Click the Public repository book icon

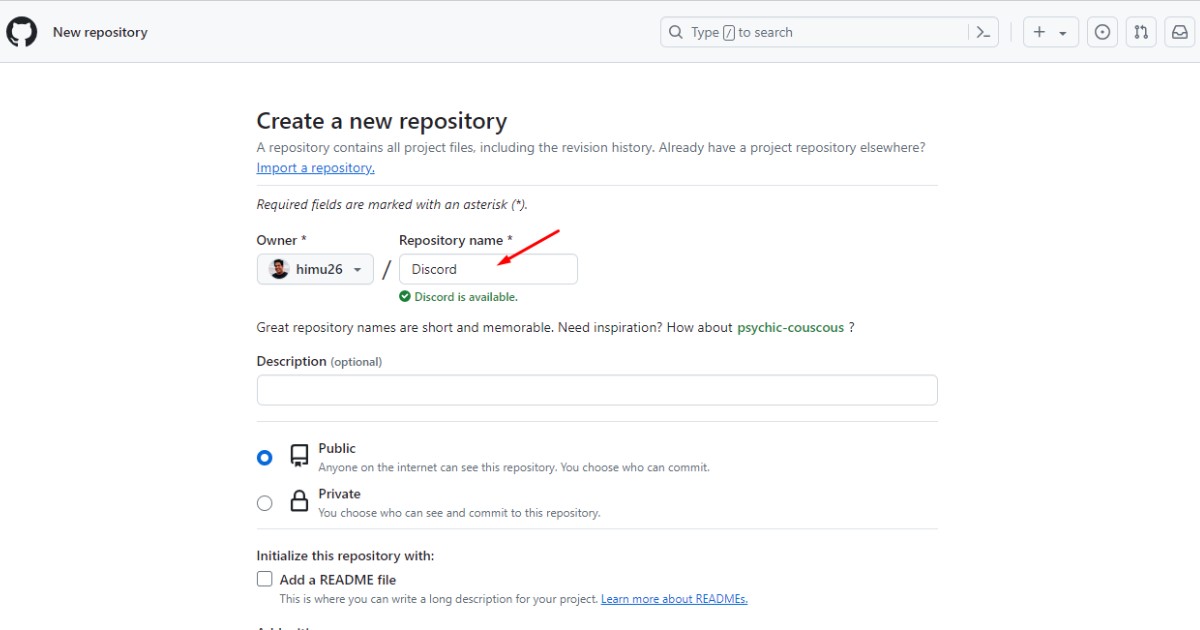click(x=299, y=457)
